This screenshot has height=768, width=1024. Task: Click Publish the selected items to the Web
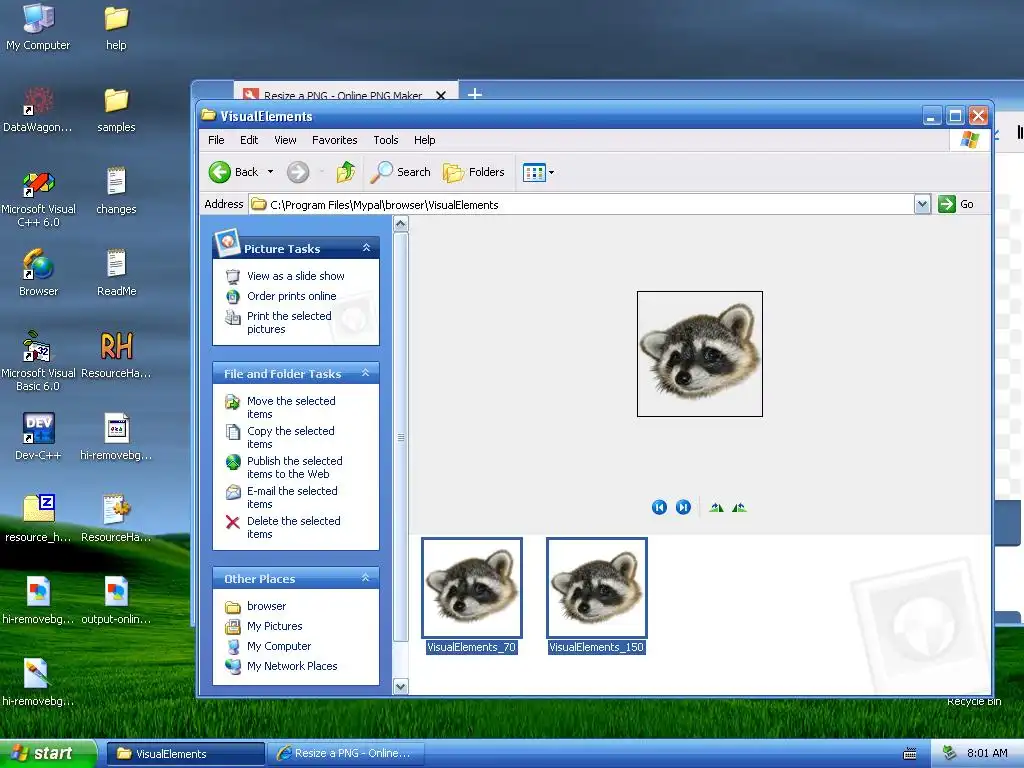(295, 468)
